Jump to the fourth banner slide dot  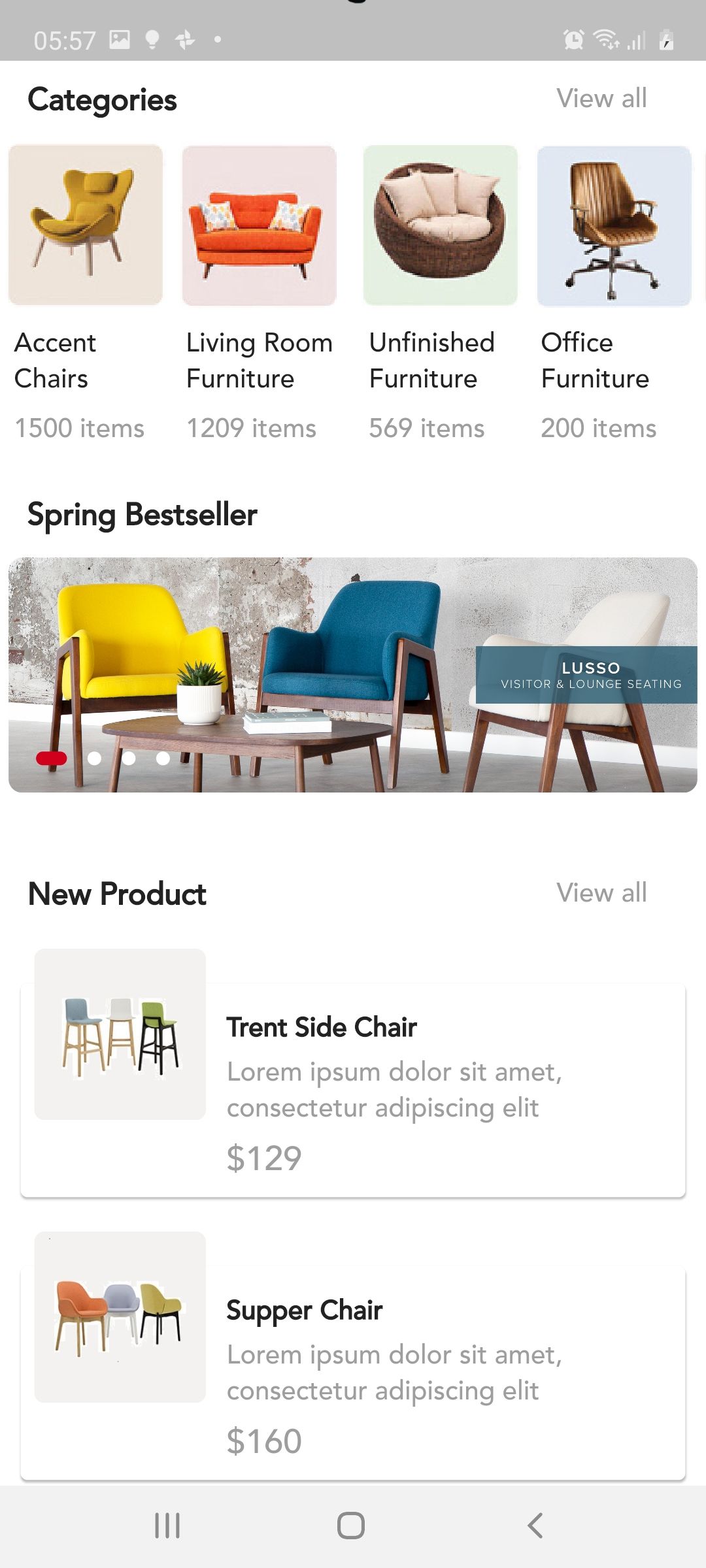click(163, 758)
